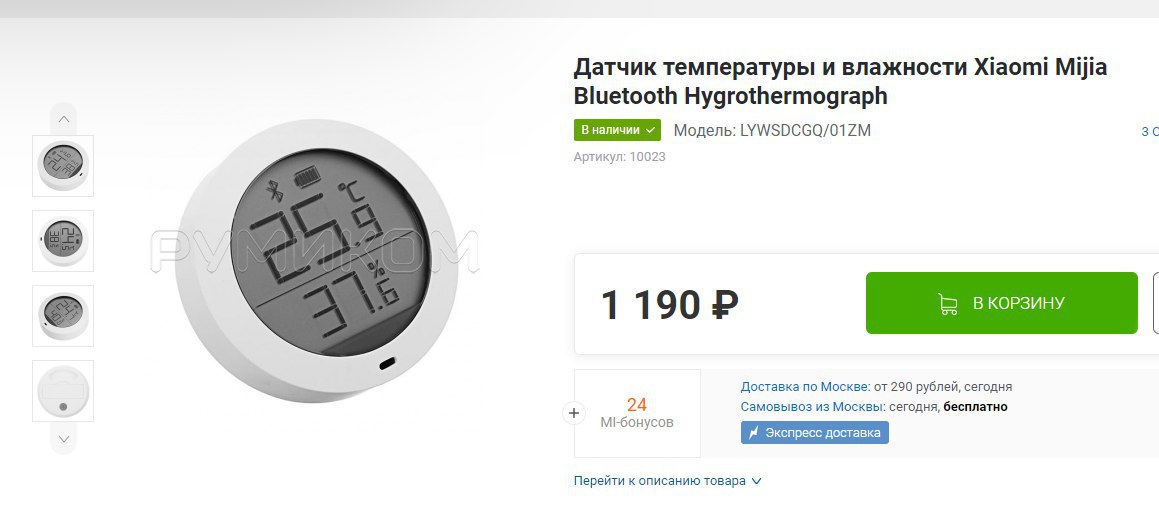Click the down arrow below product thumbnails
The height and width of the screenshot is (528, 1159).
click(64, 439)
